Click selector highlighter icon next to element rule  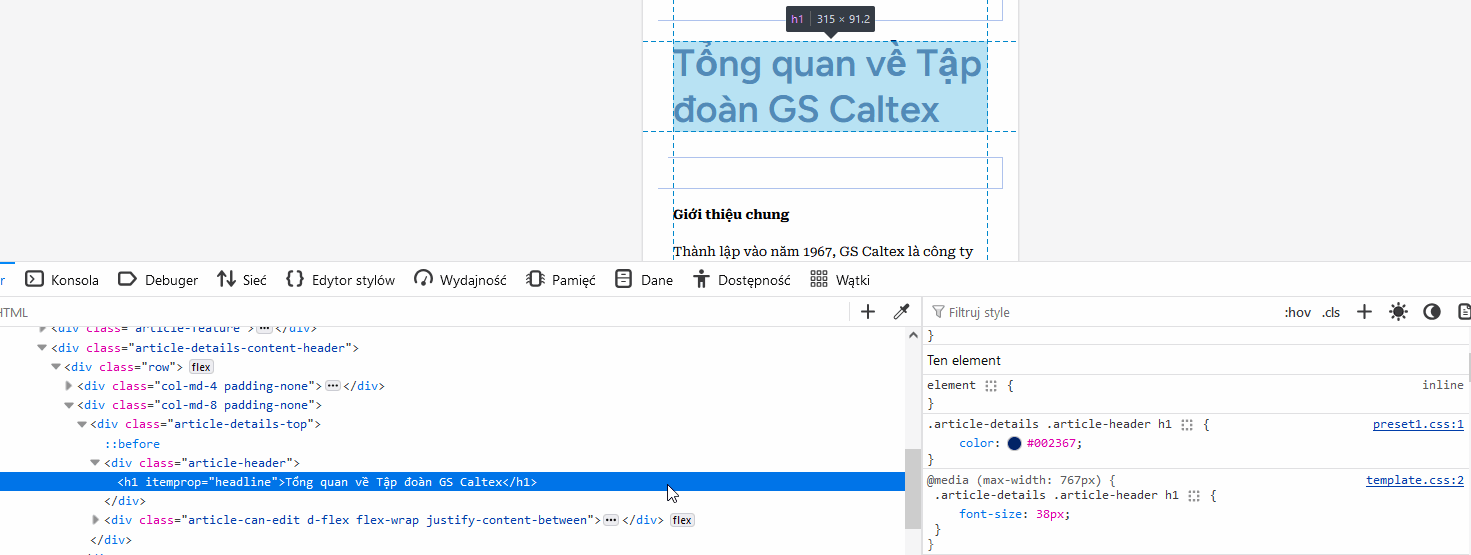point(991,386)
